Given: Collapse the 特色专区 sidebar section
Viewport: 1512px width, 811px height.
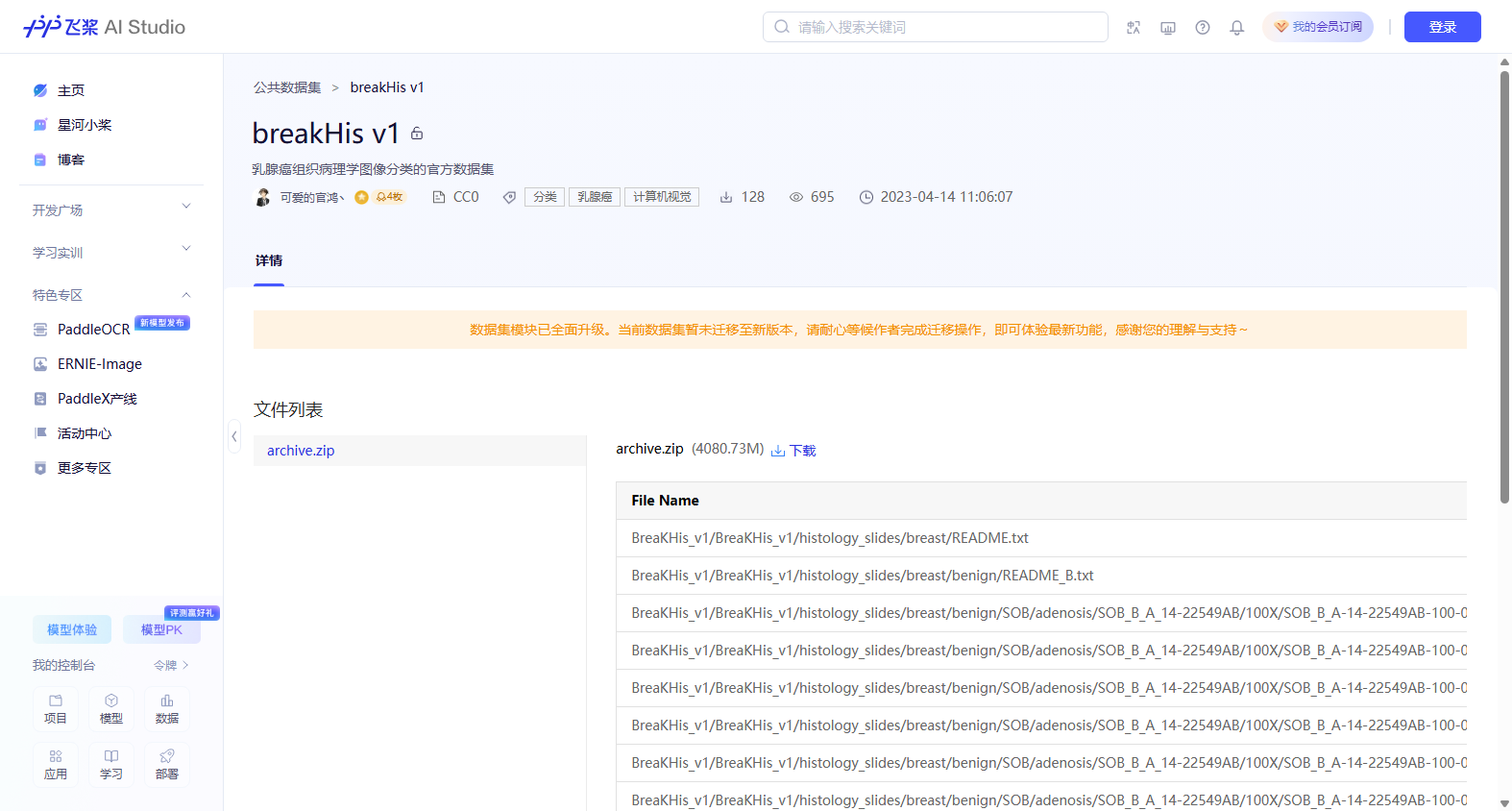Looking at the screenshot, I should pos(111,295).
